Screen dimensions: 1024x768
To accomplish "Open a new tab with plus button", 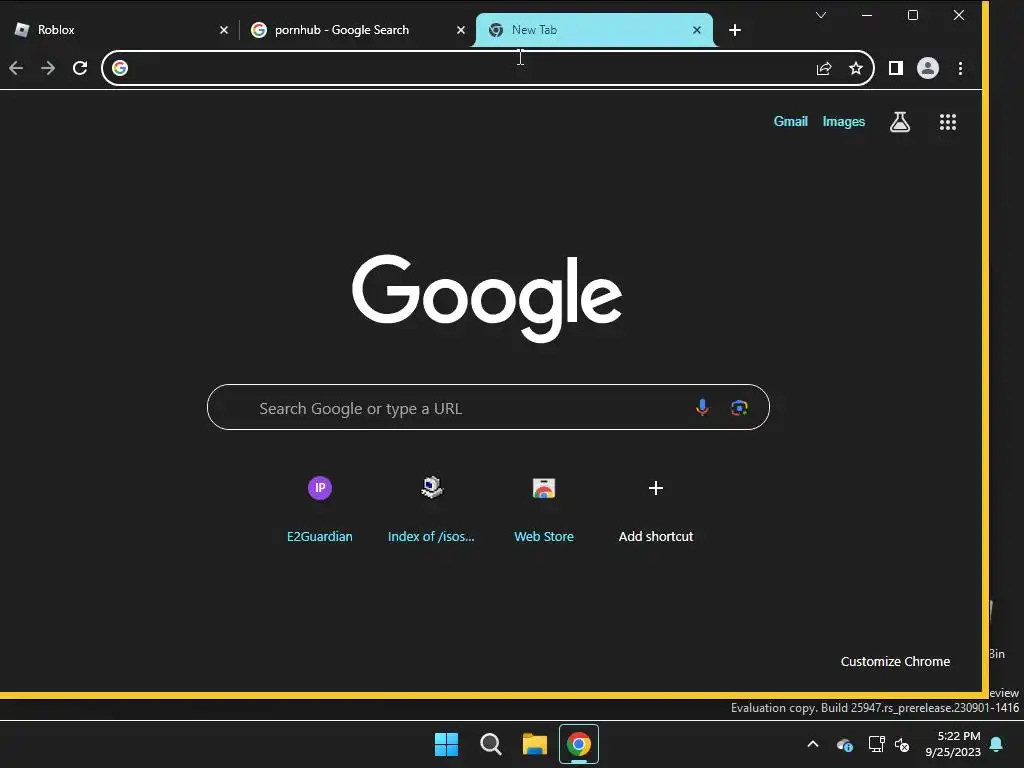I will coord(735,30).
